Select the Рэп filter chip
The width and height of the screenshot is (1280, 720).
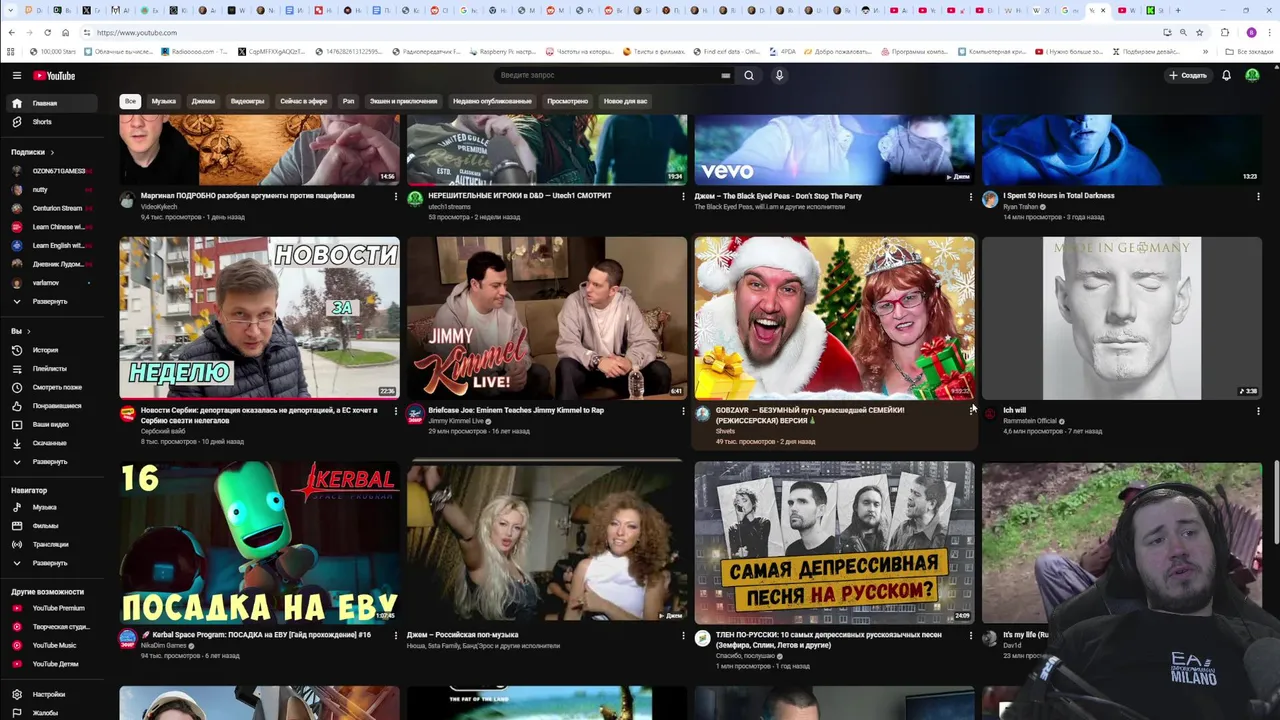(x=348, y=101)
